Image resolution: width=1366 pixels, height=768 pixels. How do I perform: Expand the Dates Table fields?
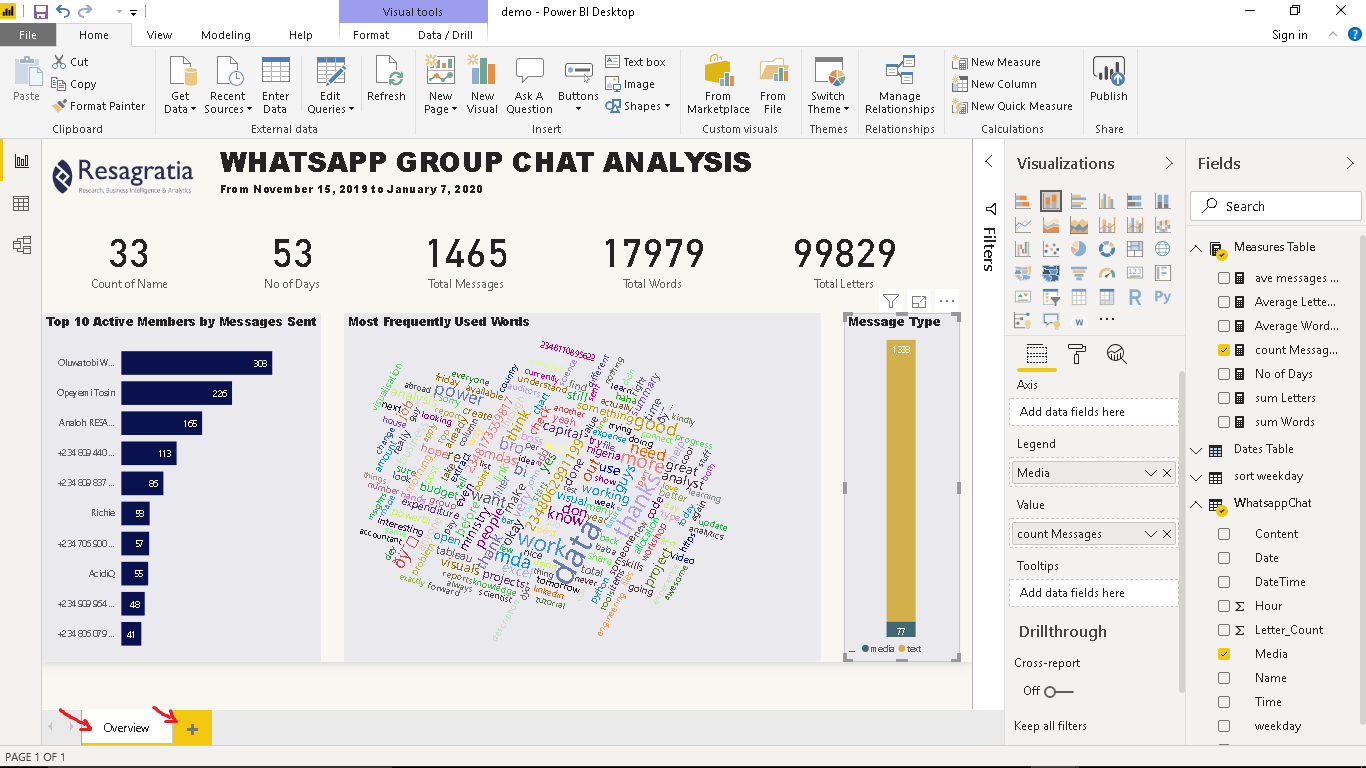coord(1196,449)
